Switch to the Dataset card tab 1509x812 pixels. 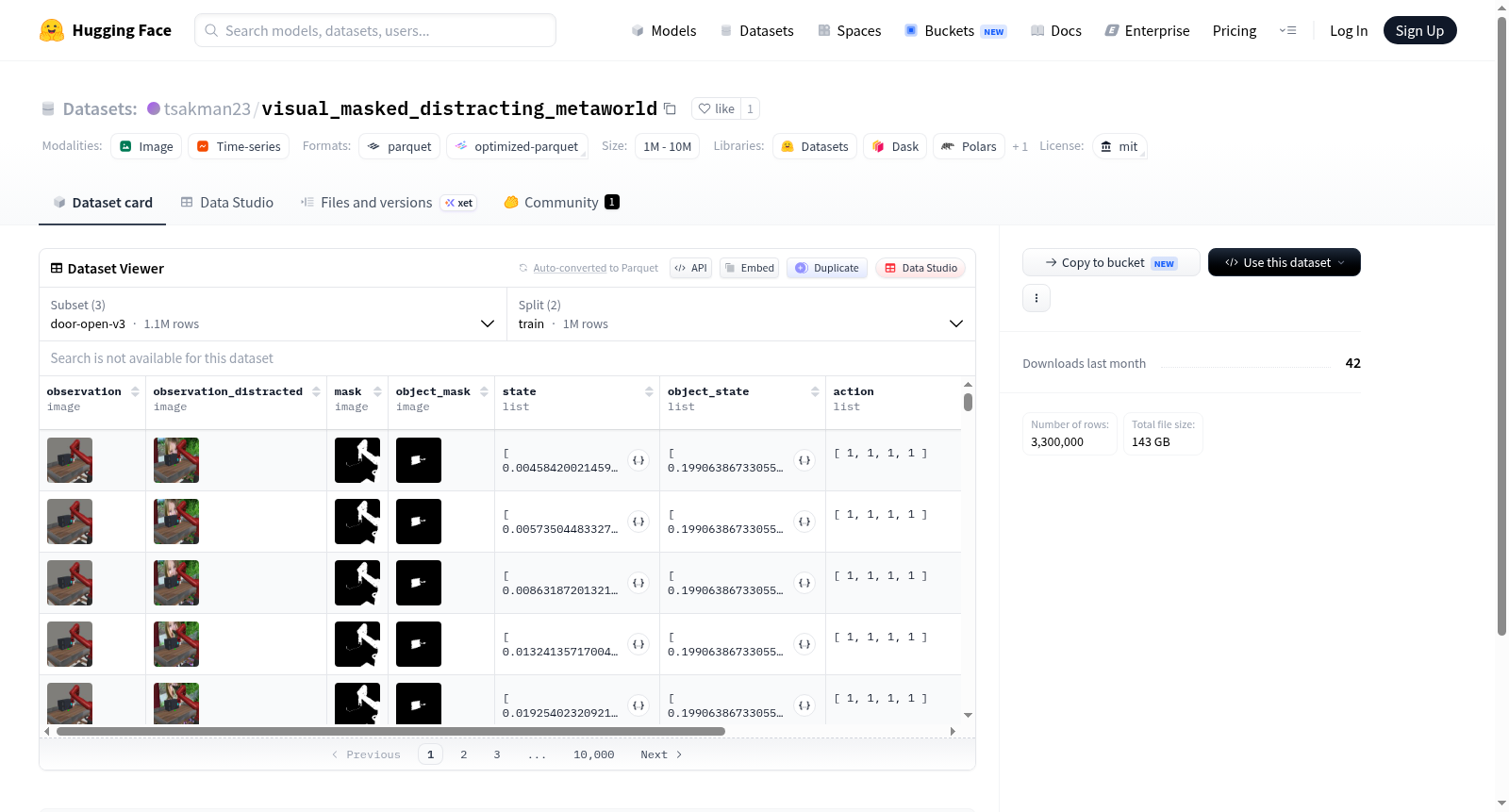tap(102, 203)
